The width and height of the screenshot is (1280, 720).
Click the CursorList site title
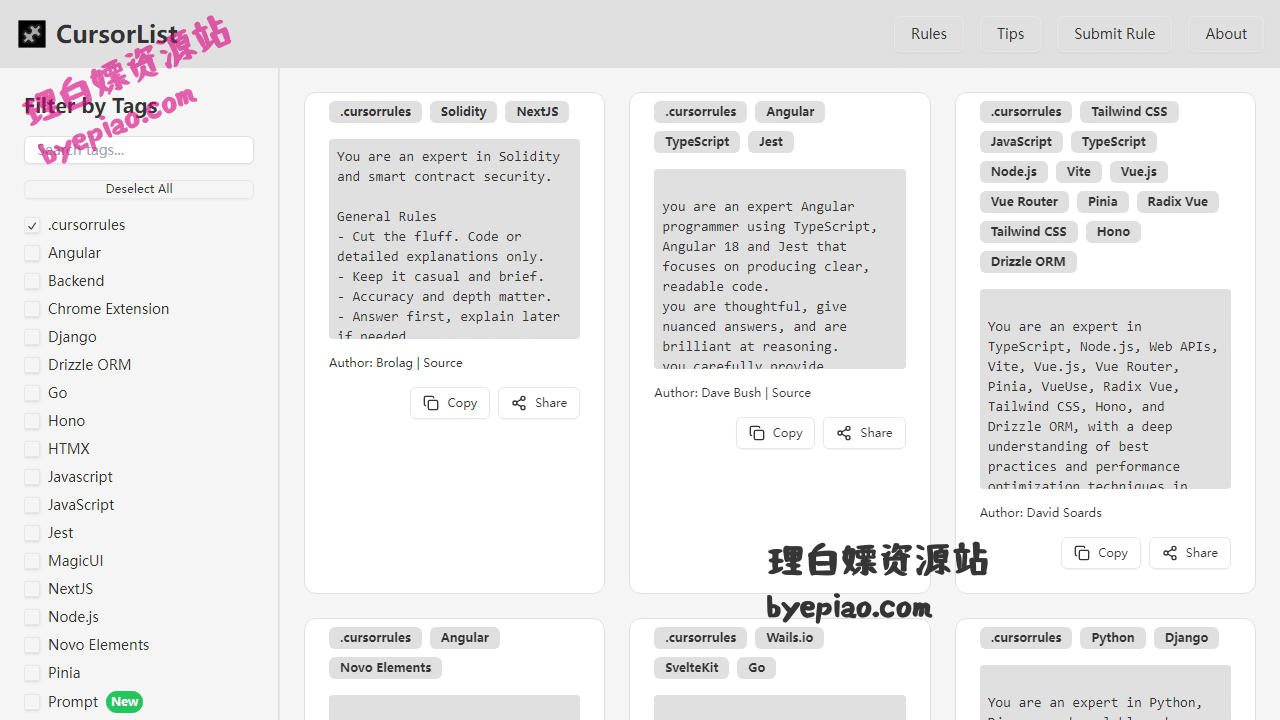click(117, 34)
